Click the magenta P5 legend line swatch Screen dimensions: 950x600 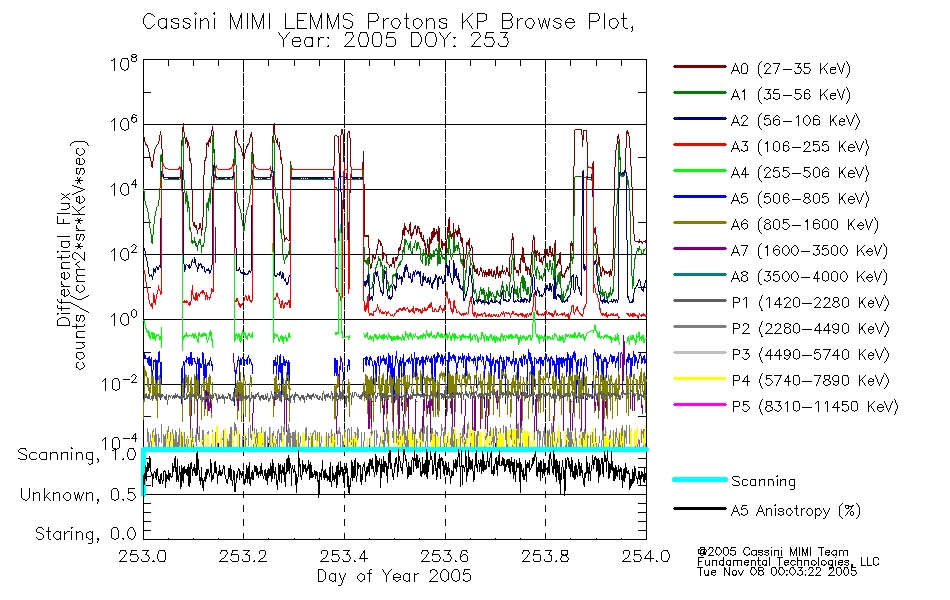pos(700,405)
